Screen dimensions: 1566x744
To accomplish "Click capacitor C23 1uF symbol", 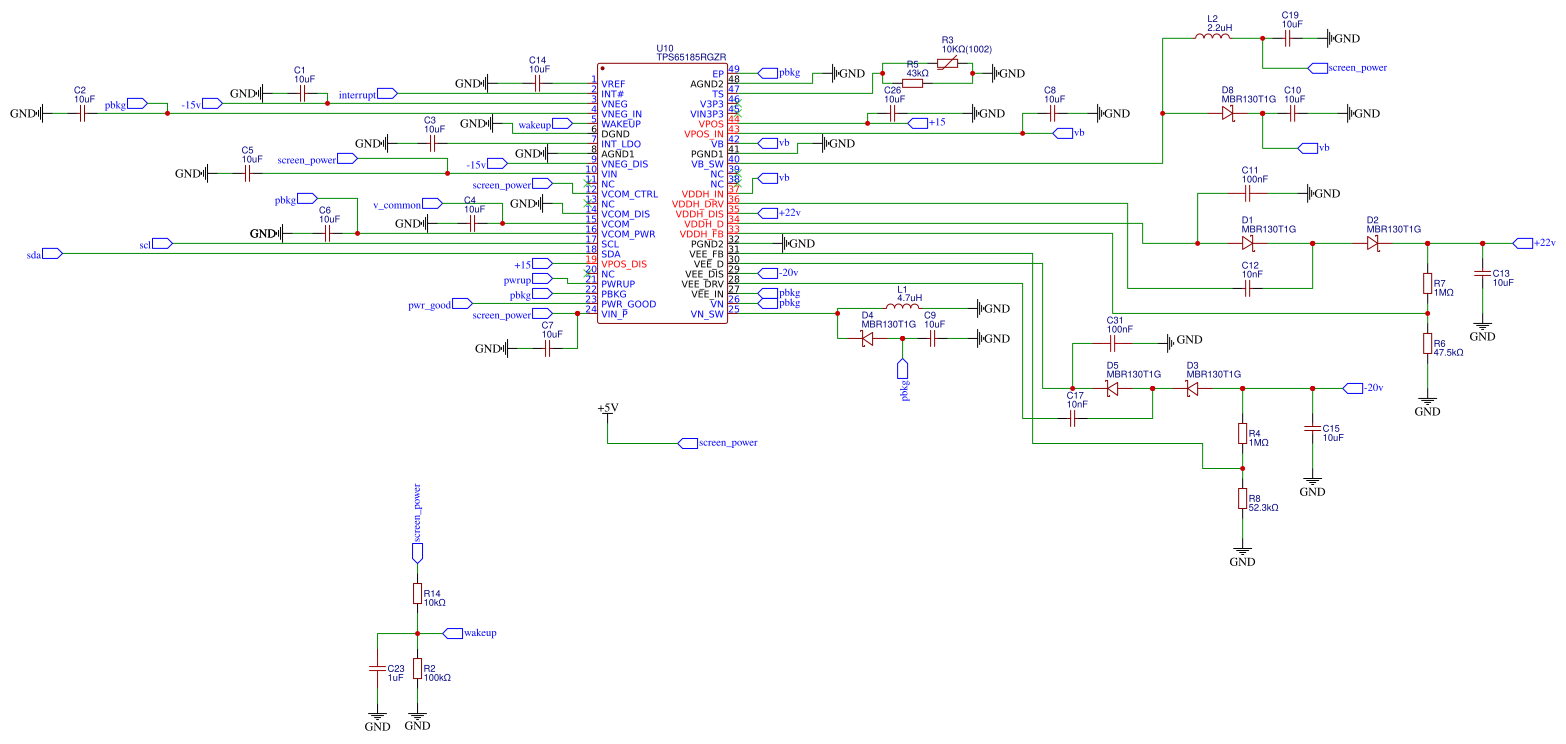I will (x=377, y=668).
